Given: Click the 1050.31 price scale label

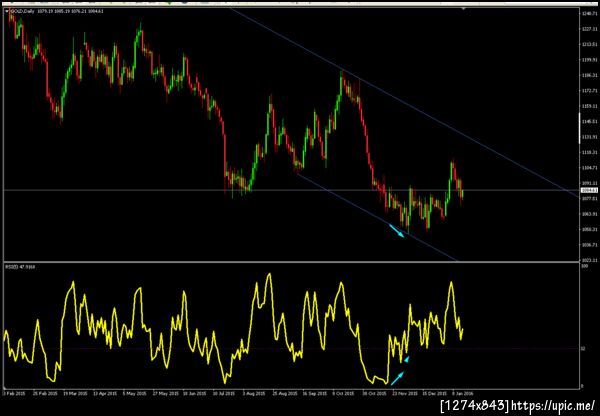Looking at the screenshot, I should (591, 229).
